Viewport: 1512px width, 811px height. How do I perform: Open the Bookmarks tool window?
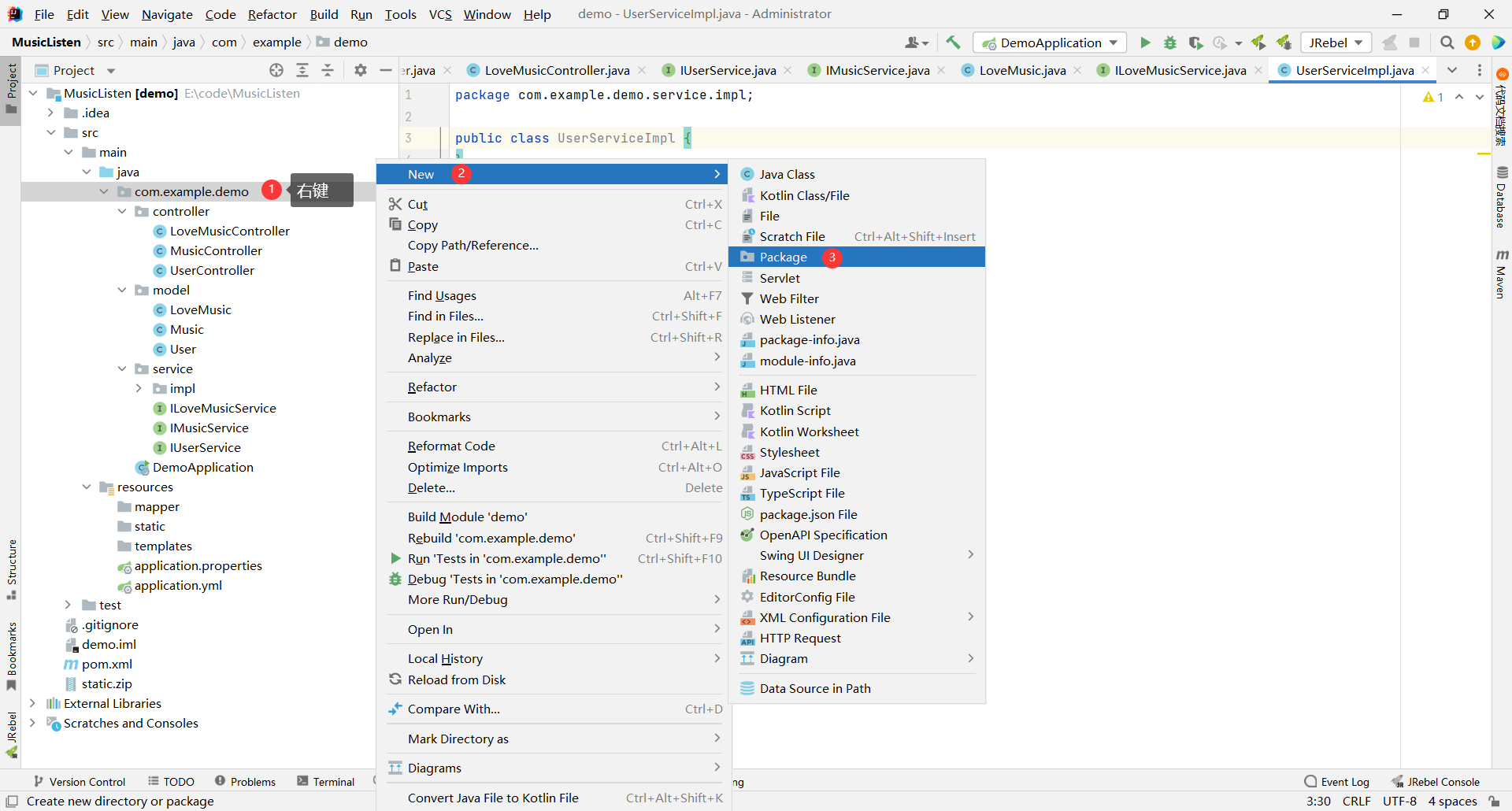11,656
